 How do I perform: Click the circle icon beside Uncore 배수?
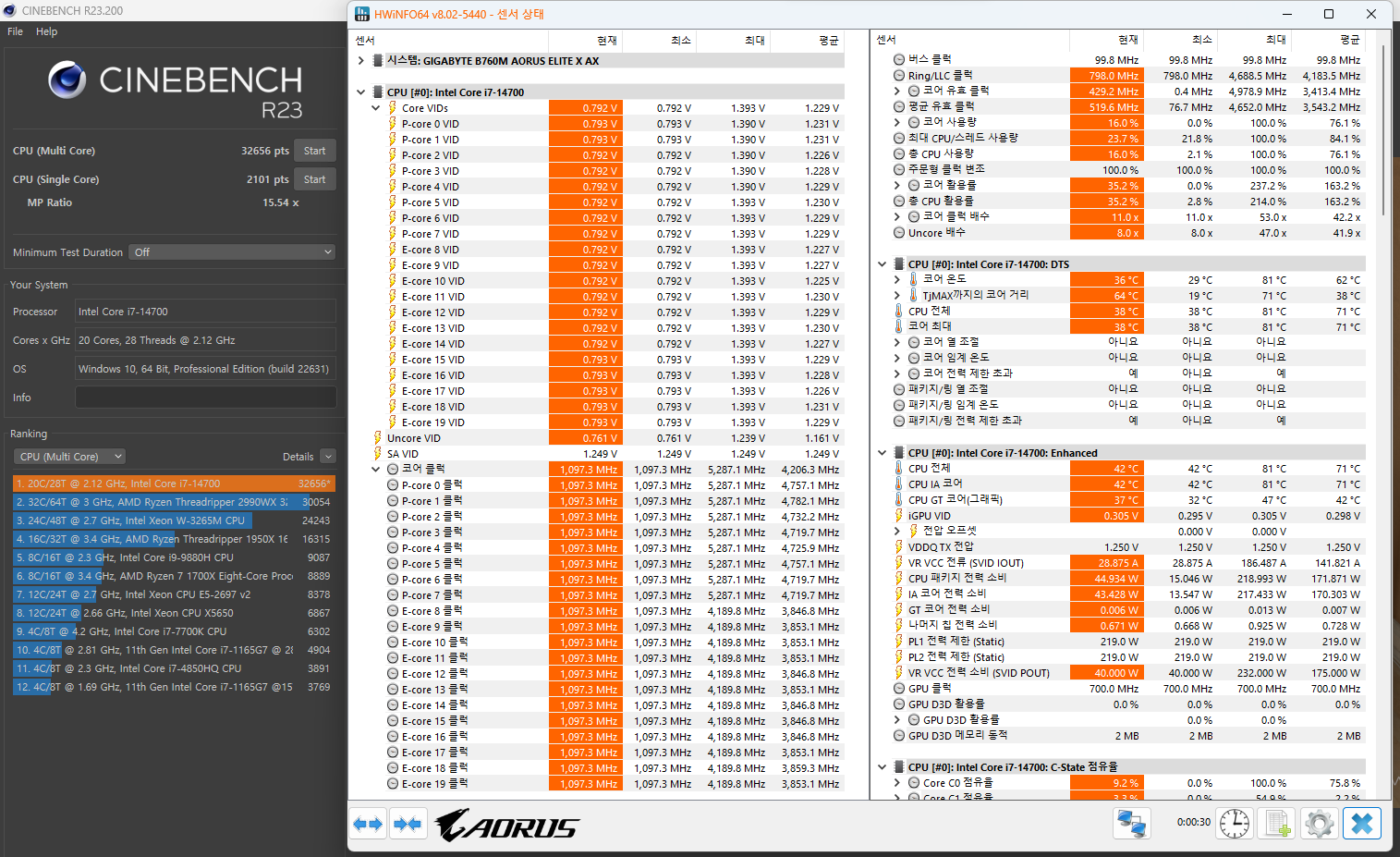coord(899,233)
